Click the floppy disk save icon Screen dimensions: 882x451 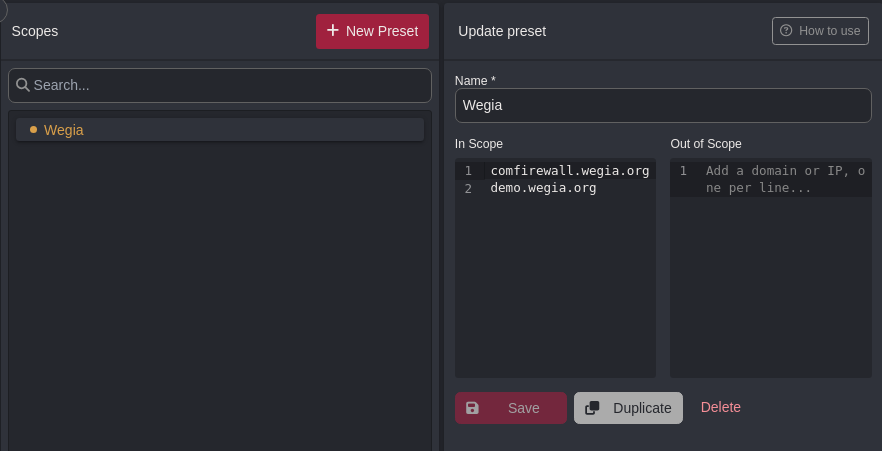click(x=472, y=408)
